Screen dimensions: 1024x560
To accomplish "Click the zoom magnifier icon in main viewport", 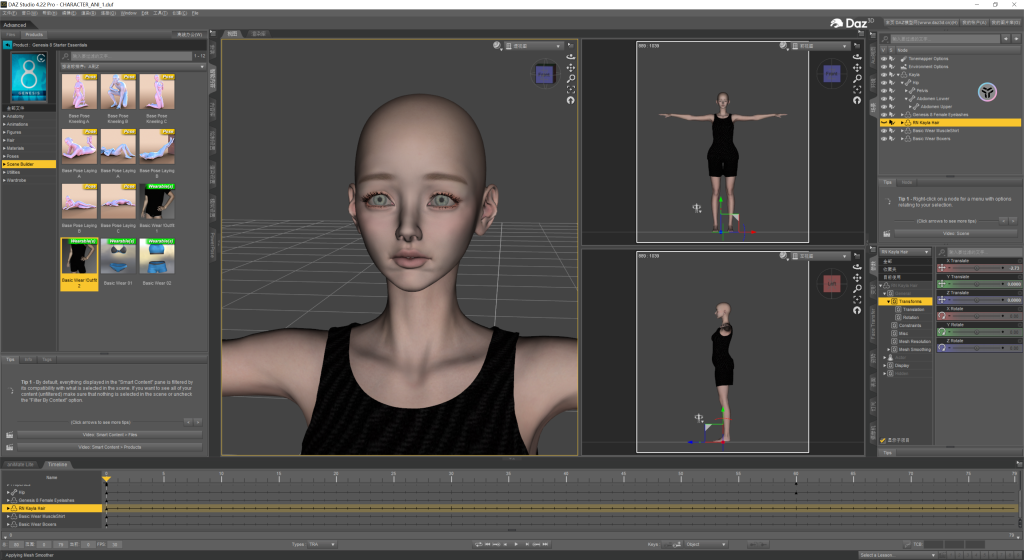I will (x=571, y=78).
